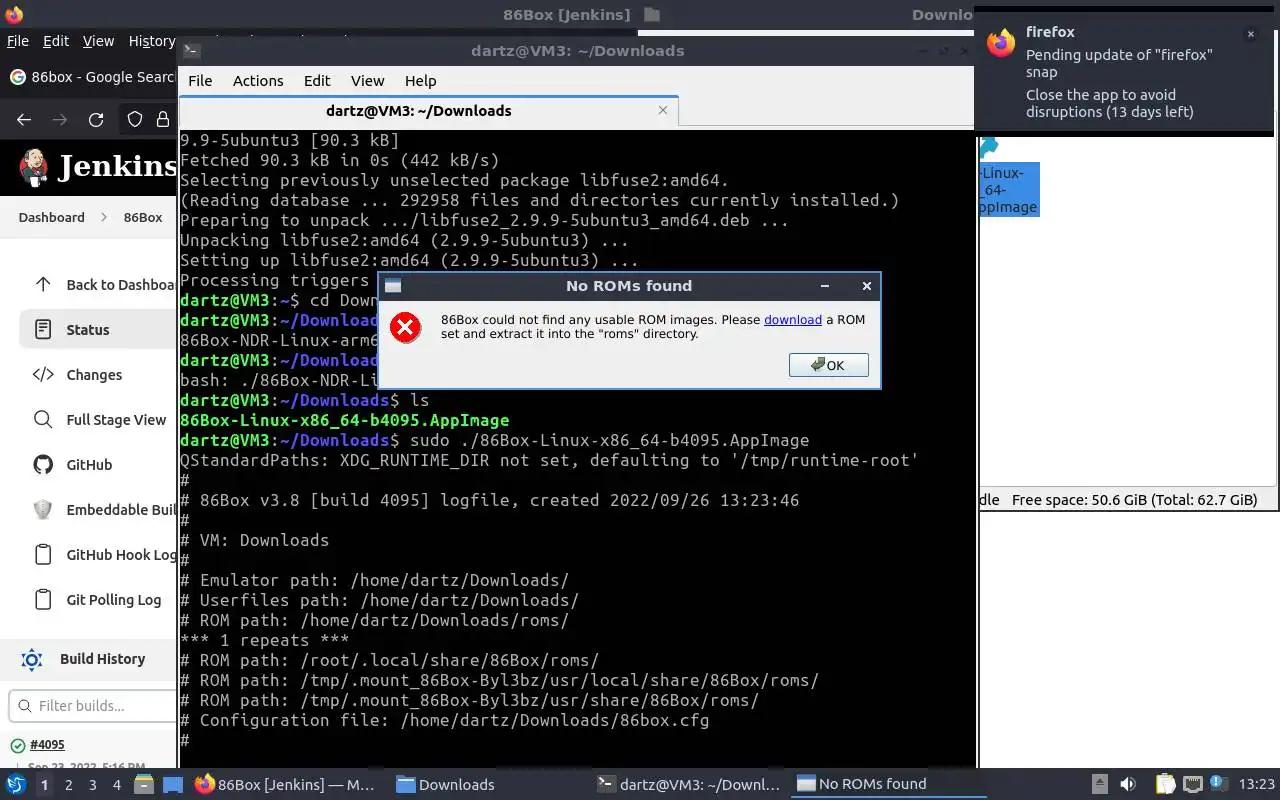
Task: Open the terminal File menu
Action: 200,81
